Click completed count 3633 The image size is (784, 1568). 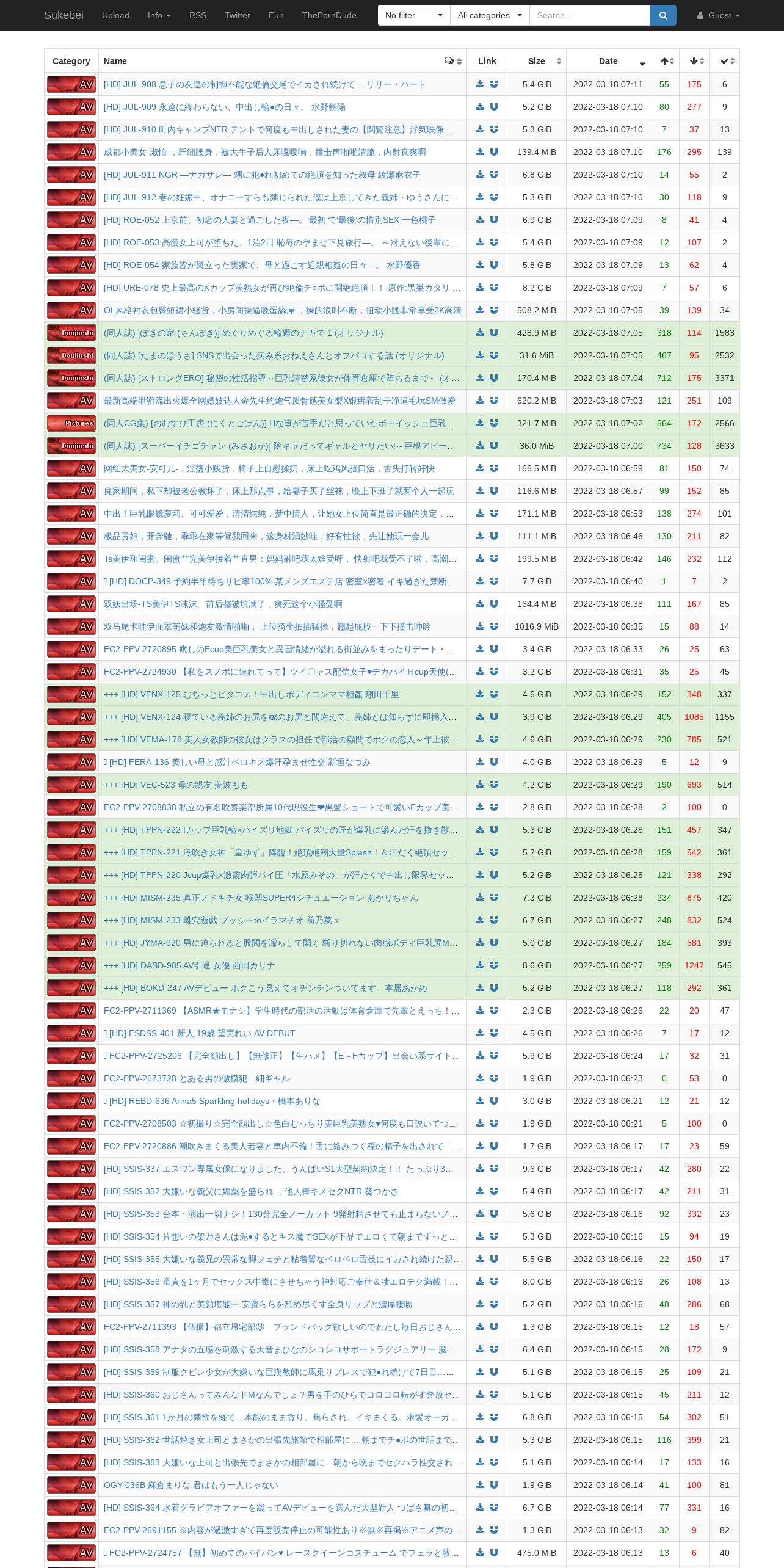[725, 446]
